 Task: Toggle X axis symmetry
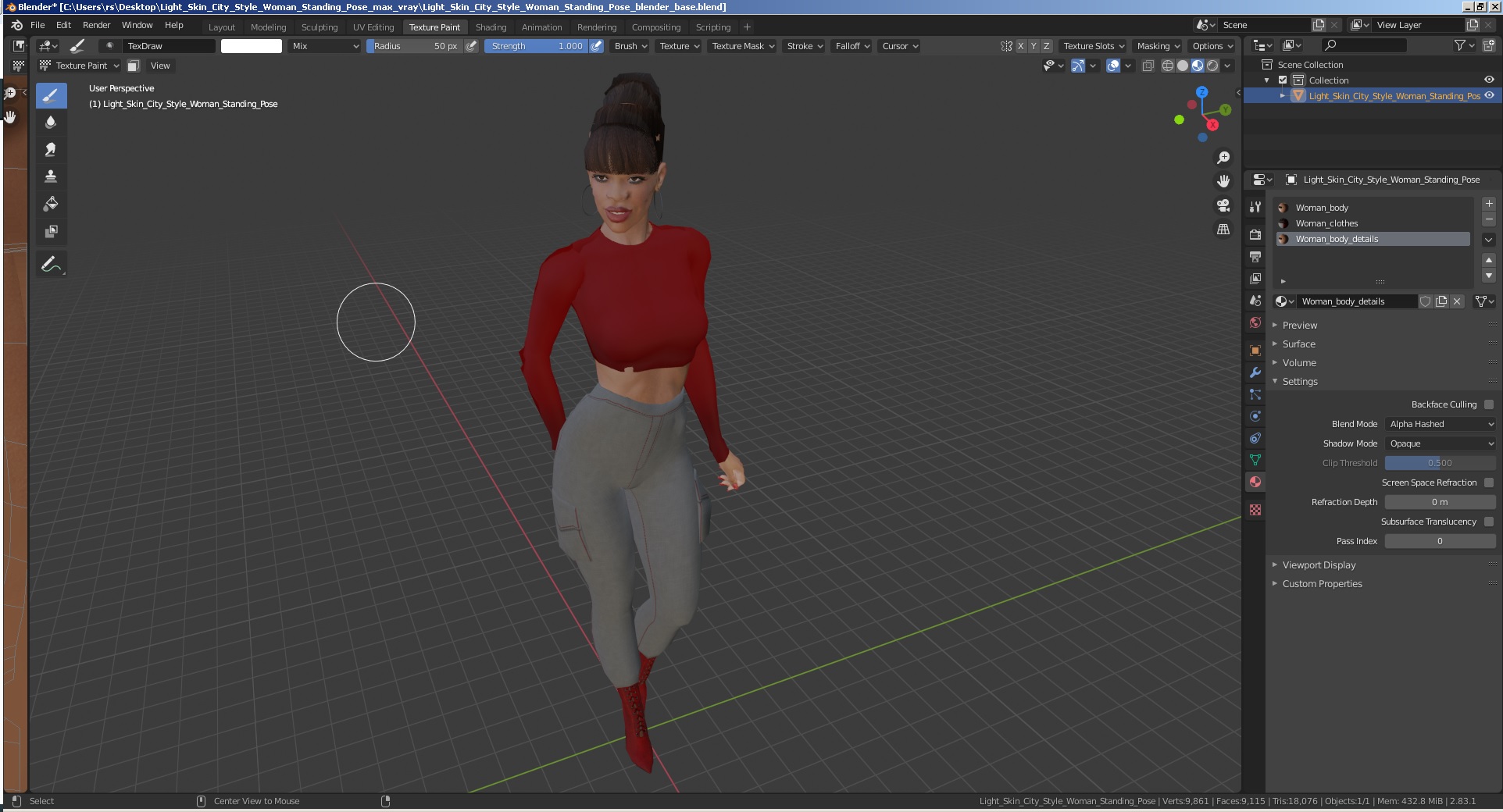[1020, 46]
